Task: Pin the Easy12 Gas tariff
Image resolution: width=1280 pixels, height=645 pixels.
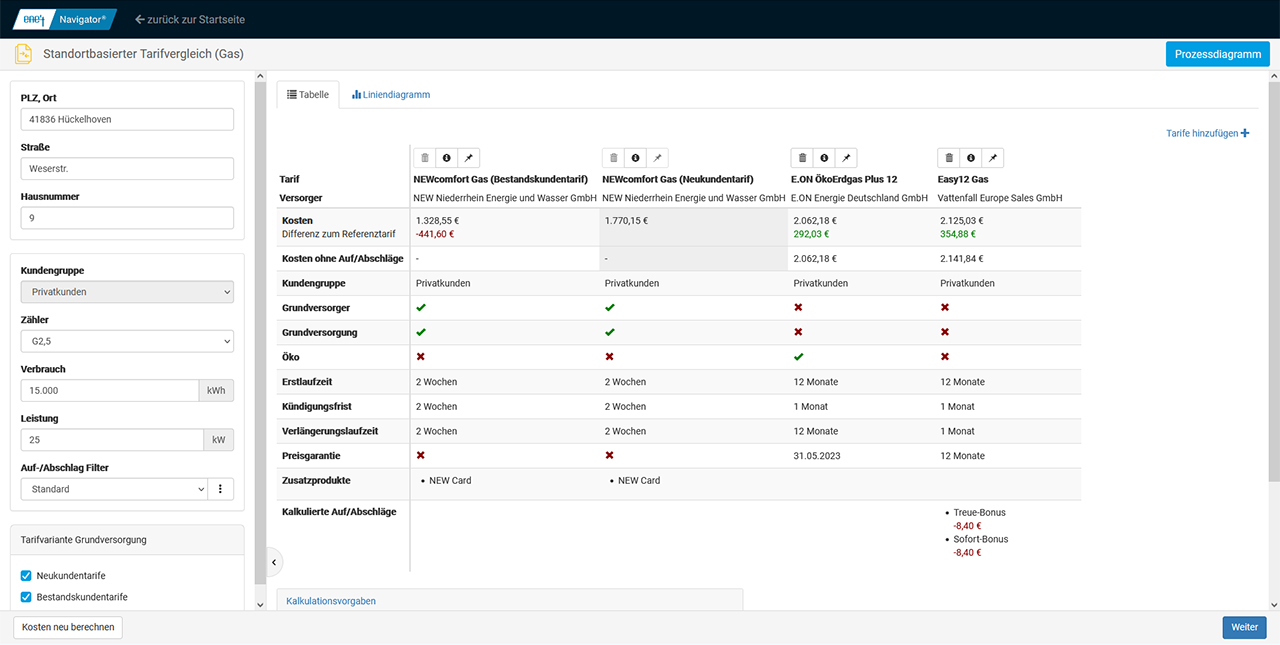Action: (x=992, y=158)
